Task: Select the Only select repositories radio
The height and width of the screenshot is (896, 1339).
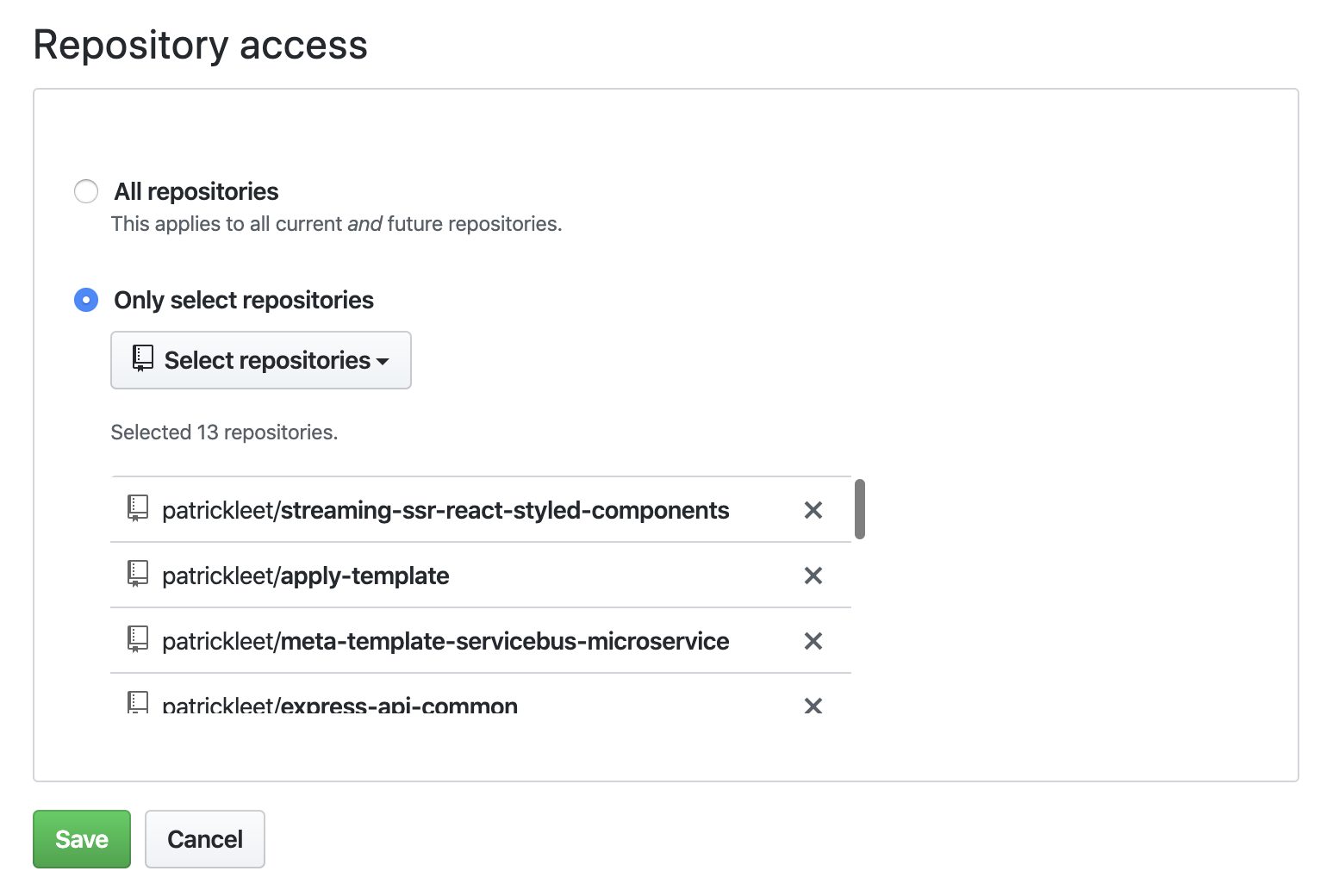Action: [x=86, y=300]
